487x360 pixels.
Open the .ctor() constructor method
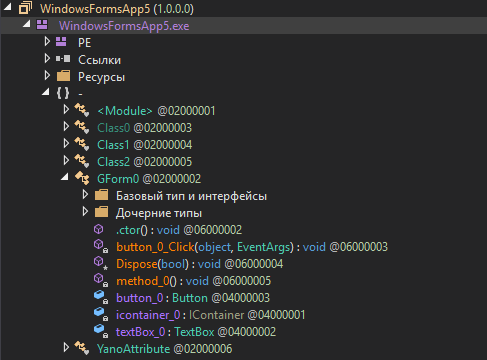[x=179, y=230]
